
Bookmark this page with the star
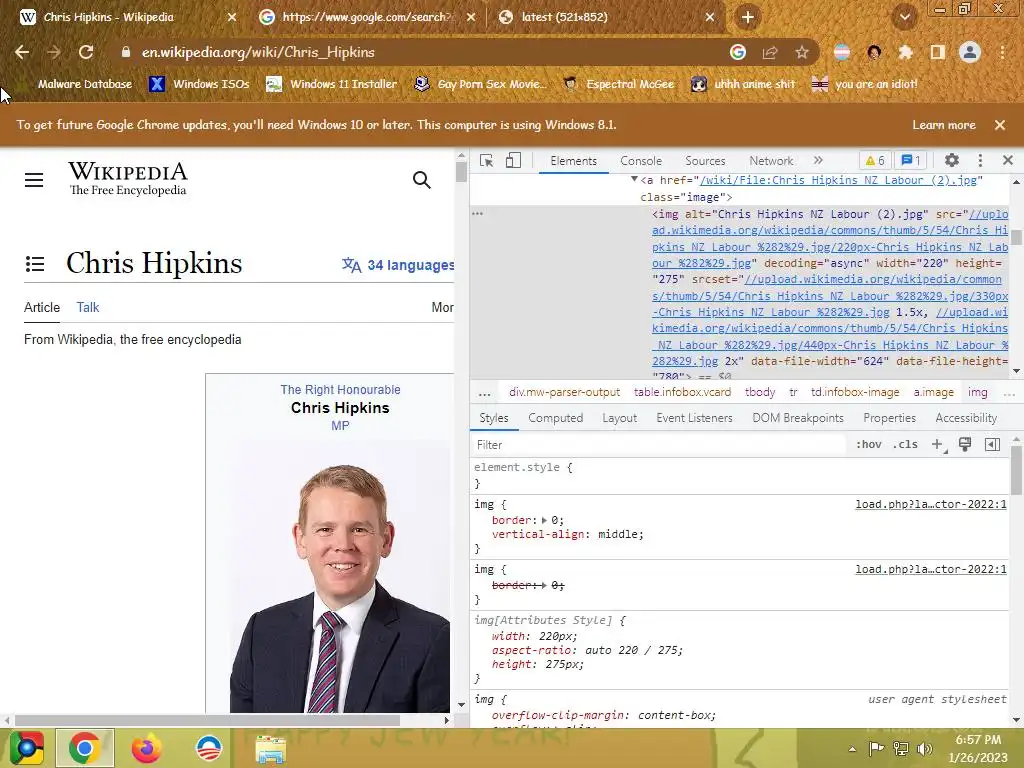[x=802, y=52]
